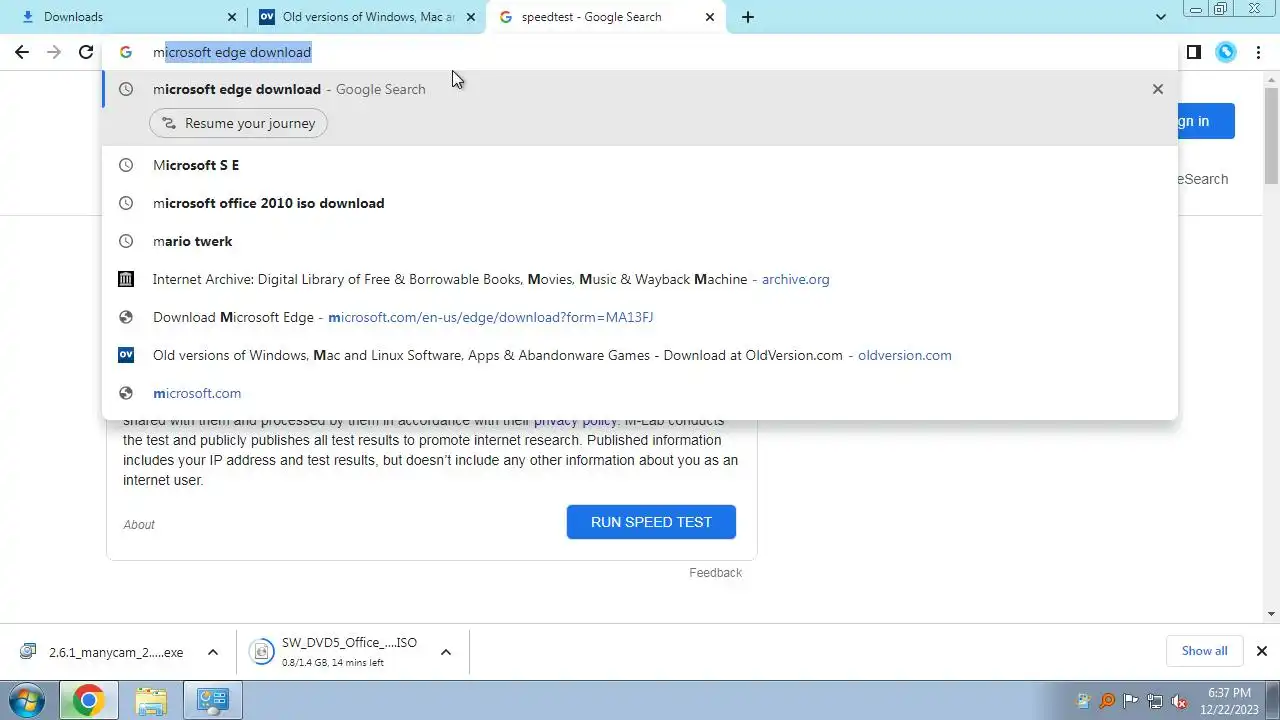Open a new tab with plus icon
Image resolution: width=1280 pixels, height=720 pixels.
tap(748, 17)
